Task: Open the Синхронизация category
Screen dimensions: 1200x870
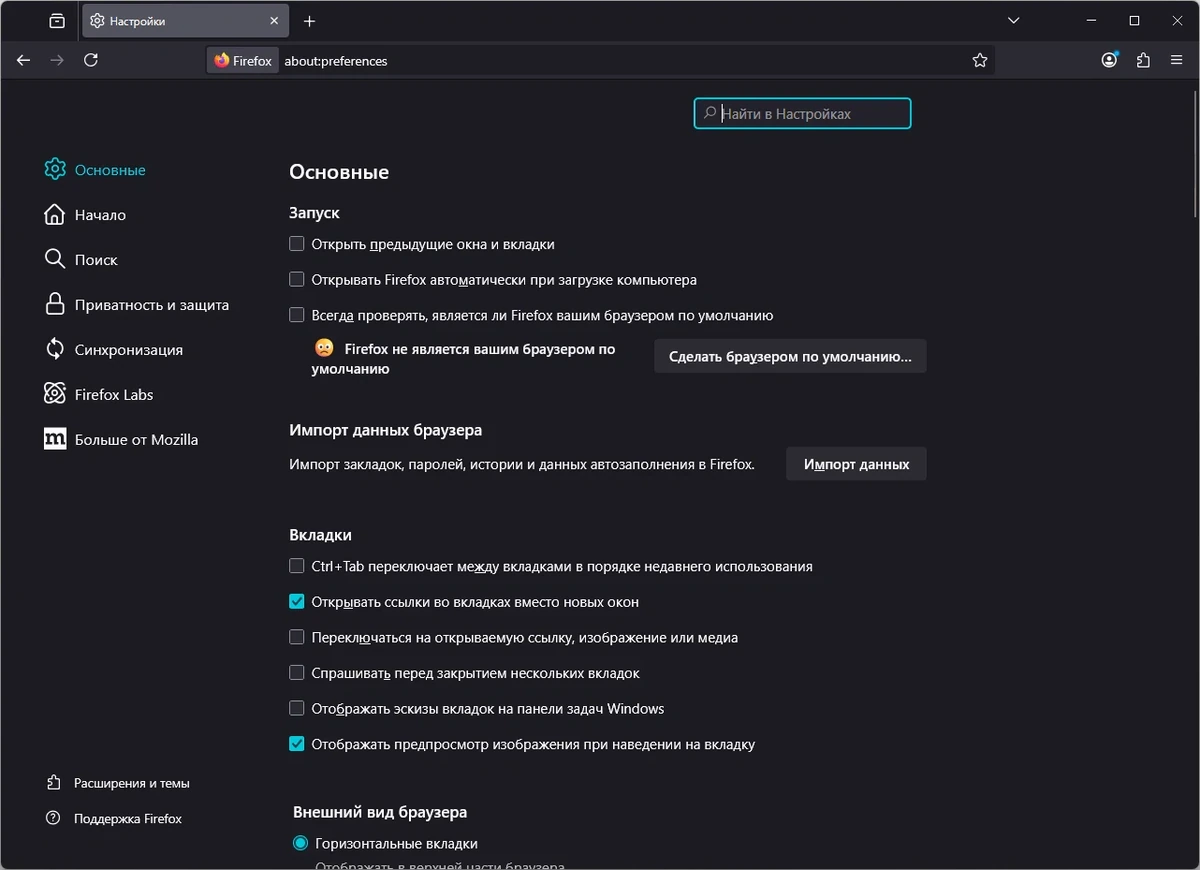Action: [x=113, y=350]
